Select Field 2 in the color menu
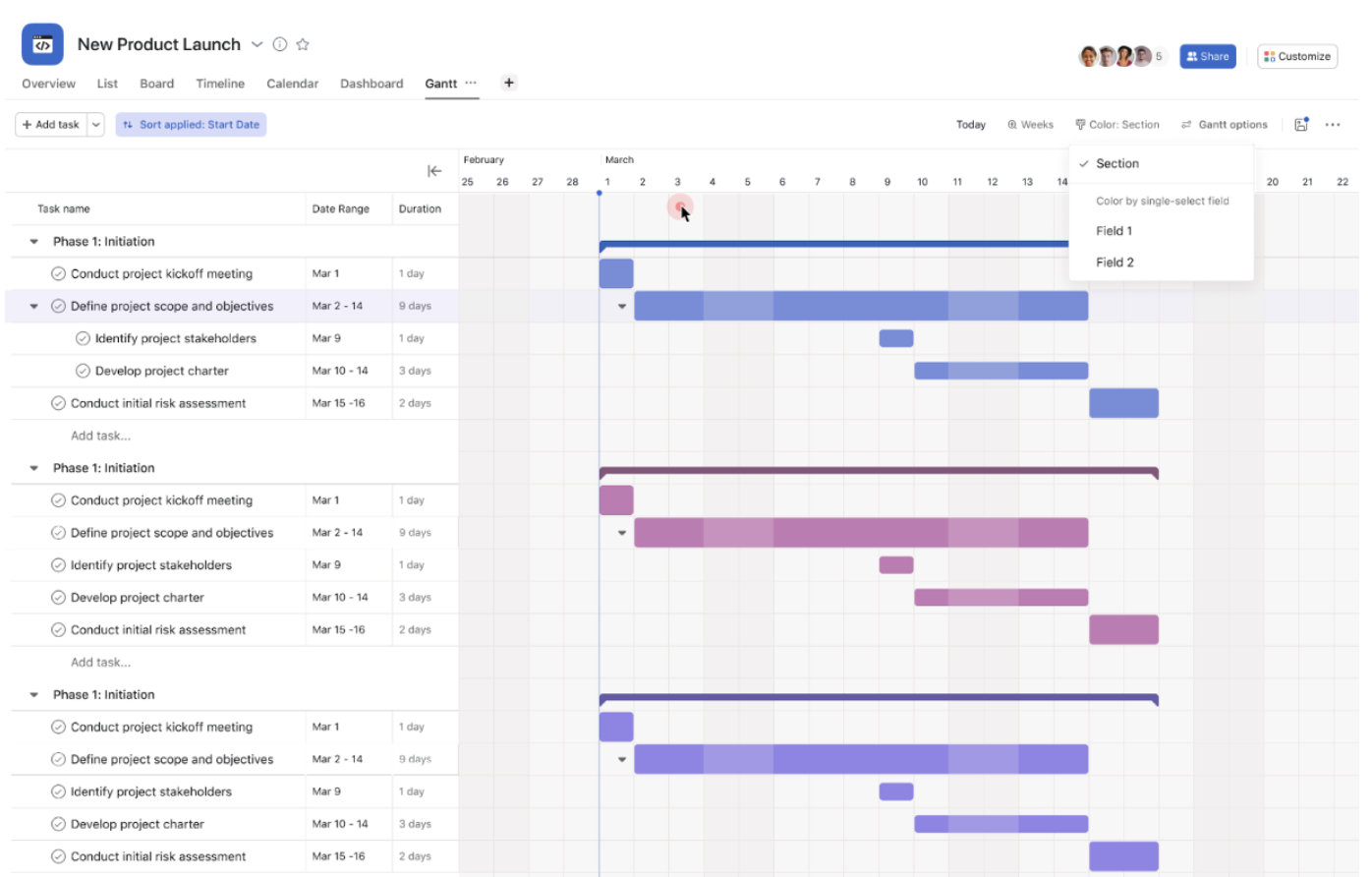Image resolution: width=1372 pixels, height=877 pixels. (1115, 263)
